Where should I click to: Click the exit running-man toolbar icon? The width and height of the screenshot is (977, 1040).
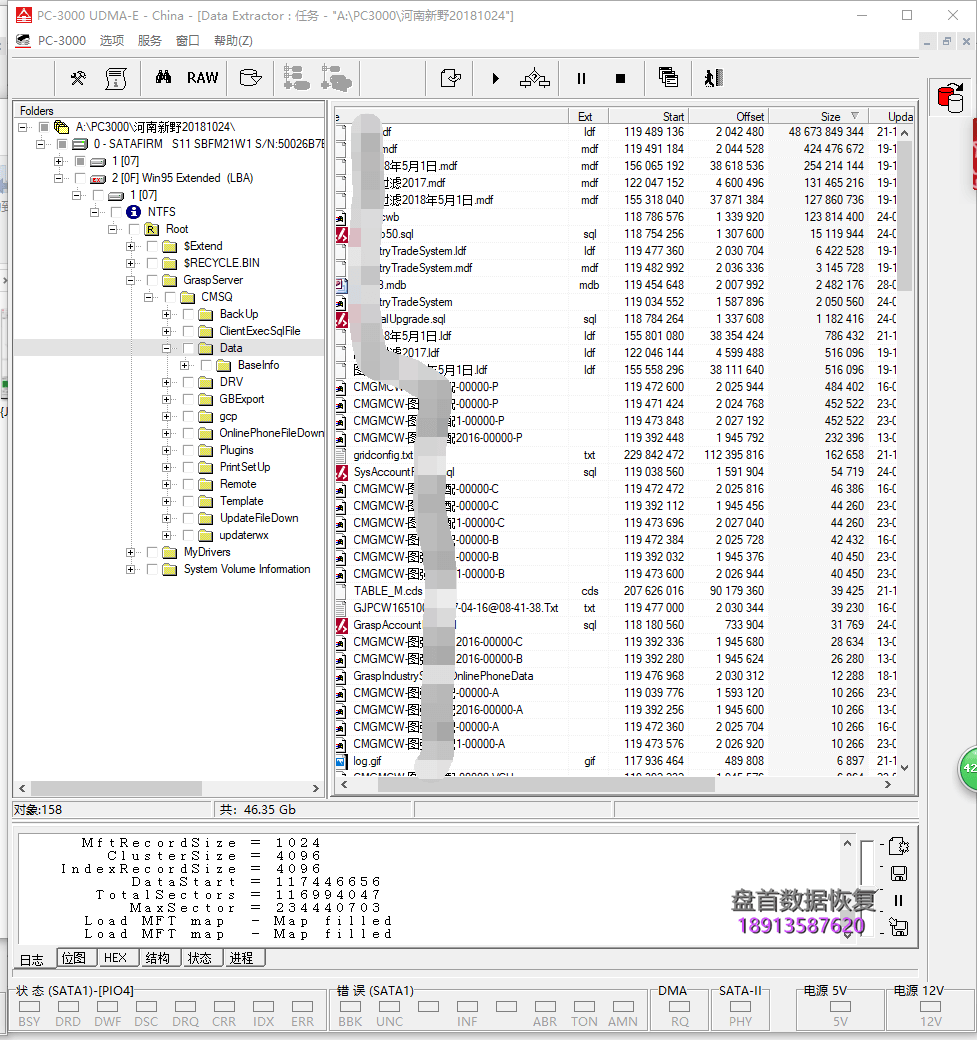[713, 78]
